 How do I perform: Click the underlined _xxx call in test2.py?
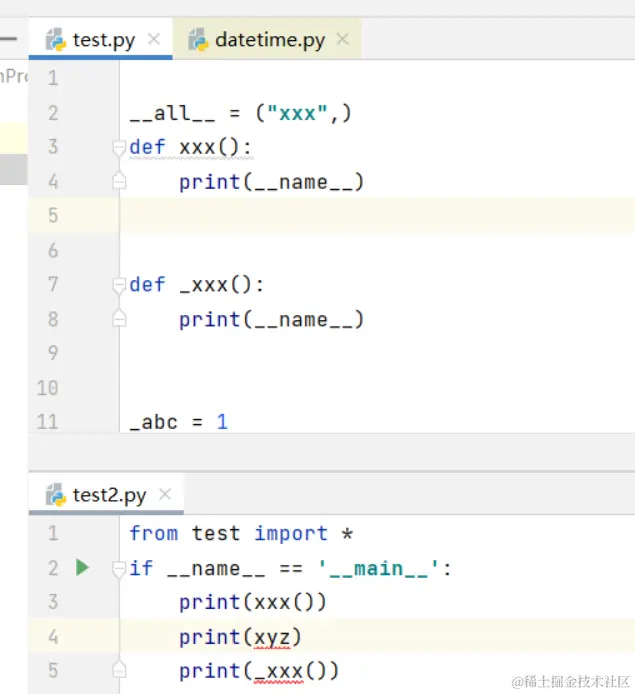(279, 672)
